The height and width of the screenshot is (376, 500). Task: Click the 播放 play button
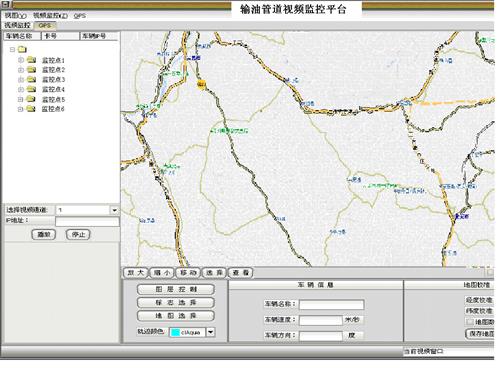(44, 234)
